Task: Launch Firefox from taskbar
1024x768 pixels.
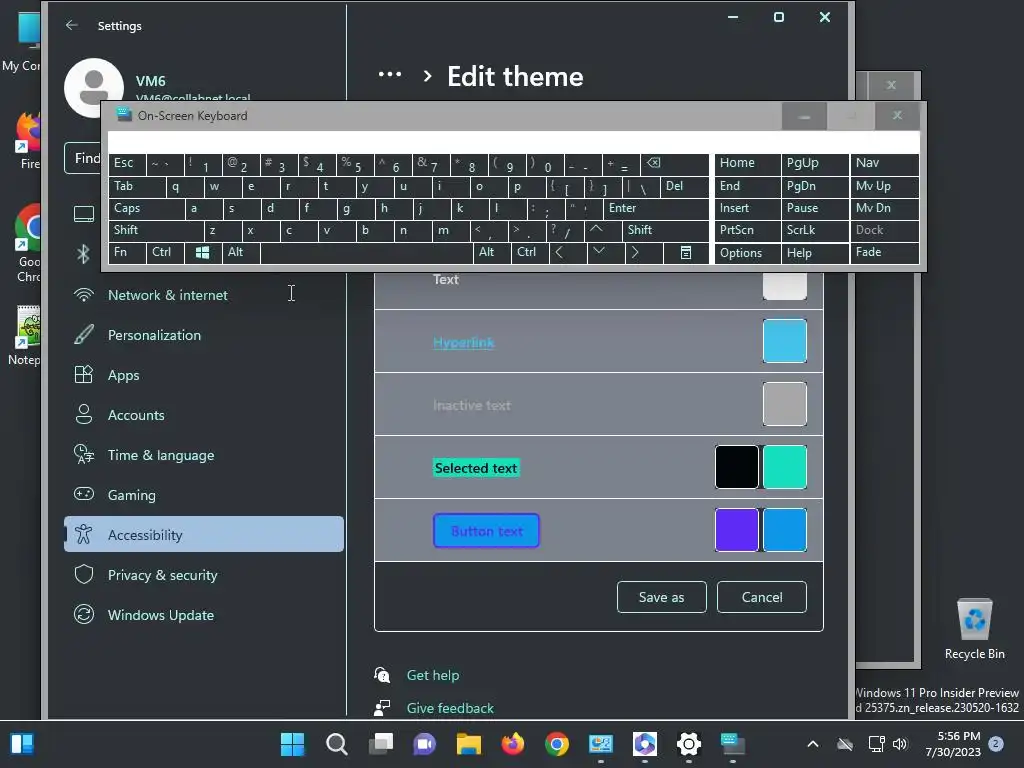Action: 513,744
